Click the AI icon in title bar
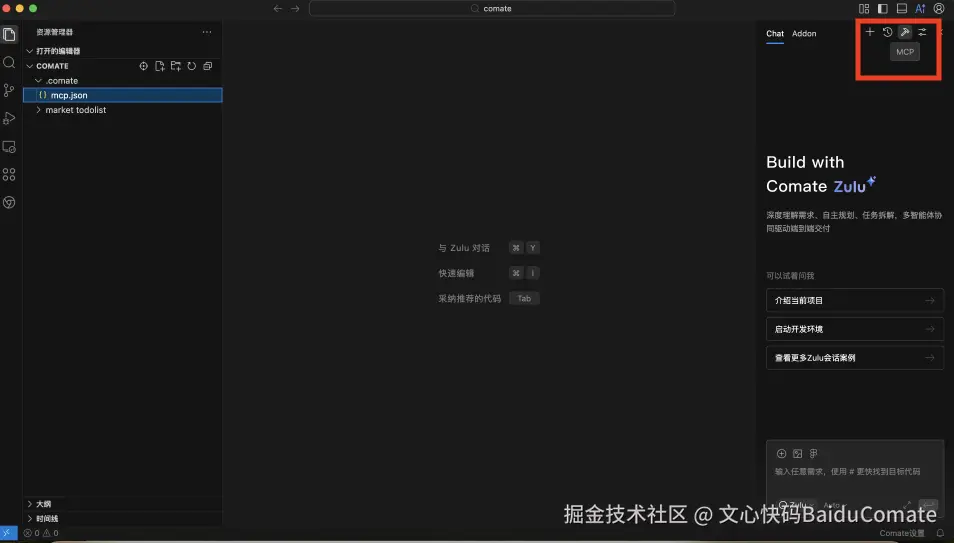Image resolution: width=954 pixels, height=543 pixels. click(920, 9)
